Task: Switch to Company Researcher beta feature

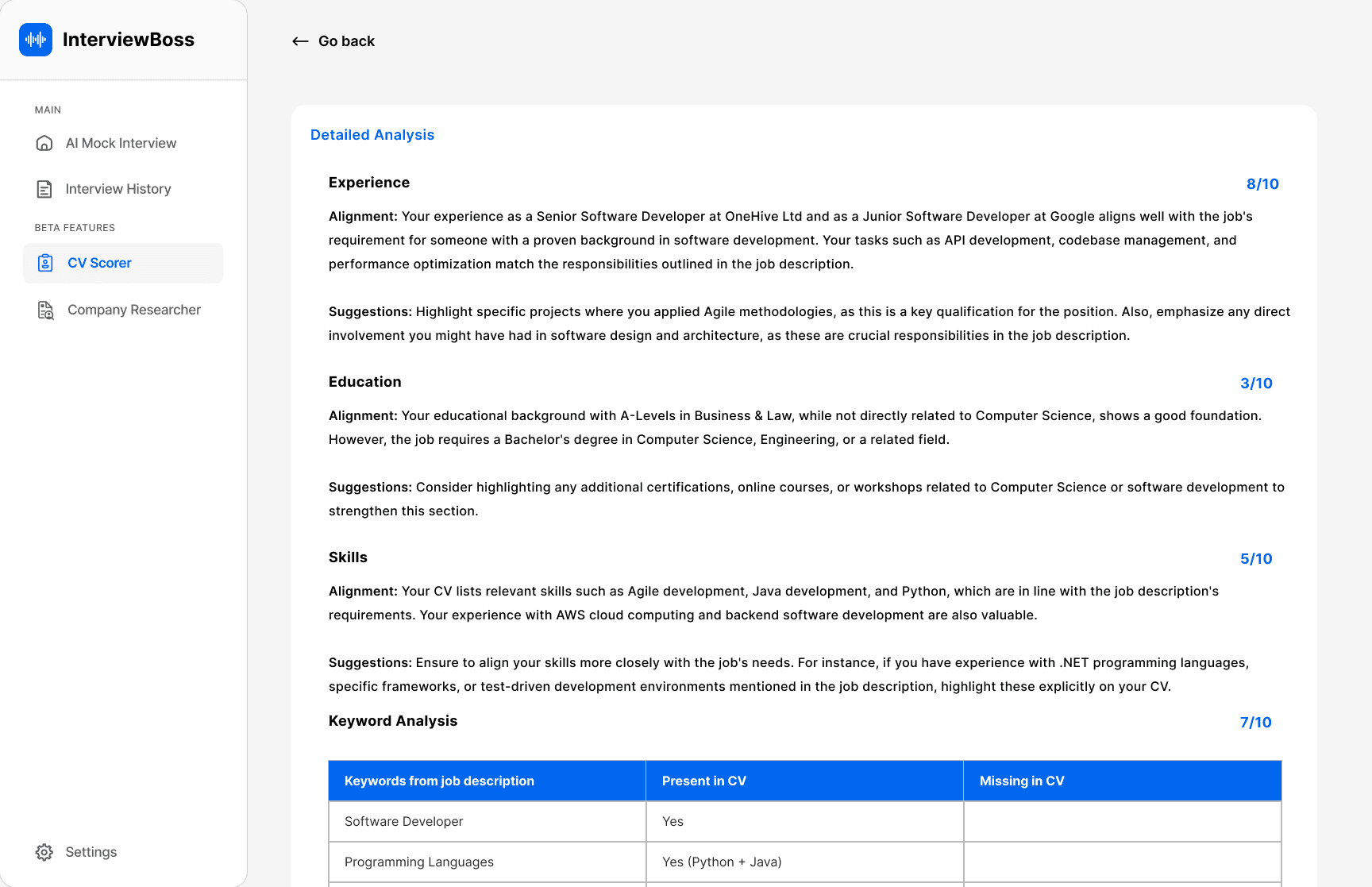Action: pyautogui.click(x=133, y=310)
